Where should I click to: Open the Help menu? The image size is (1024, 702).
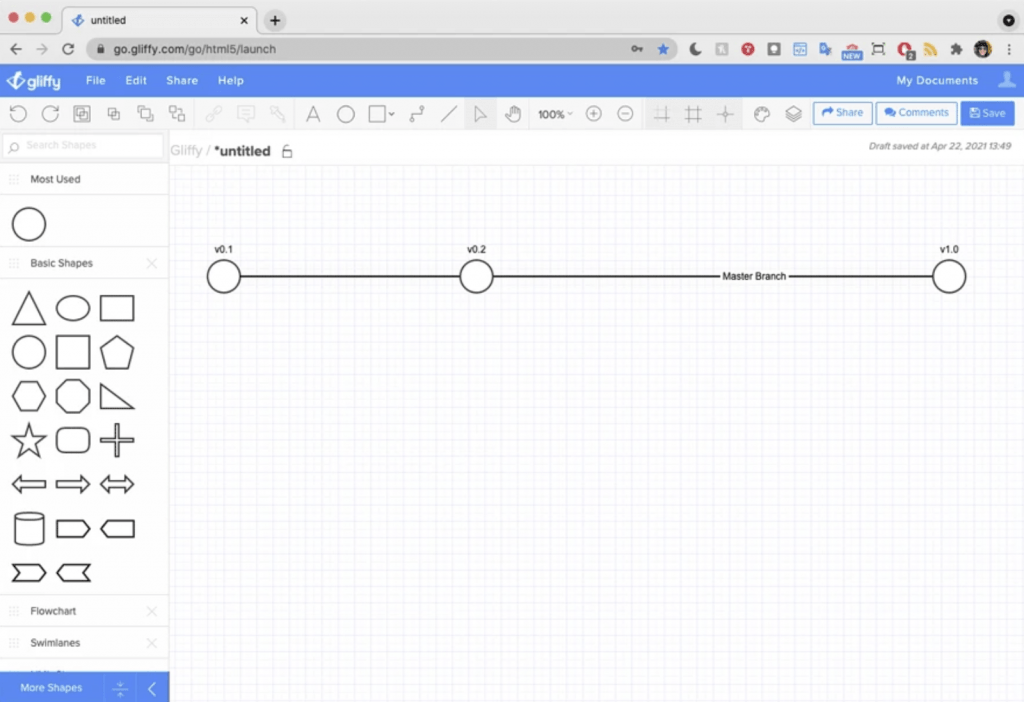click(231, 80)
